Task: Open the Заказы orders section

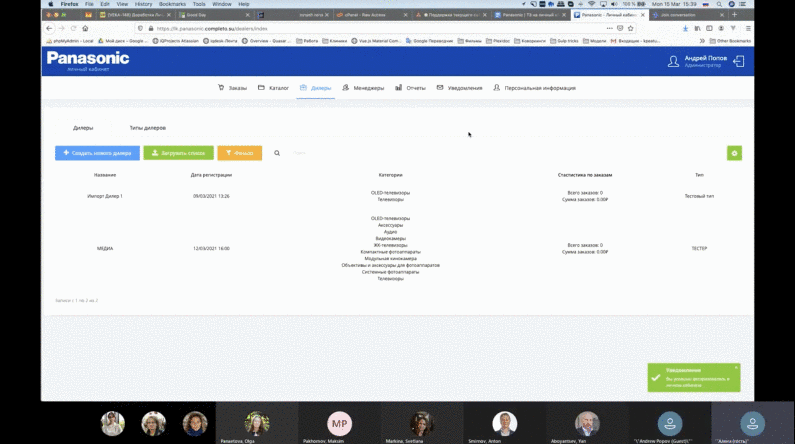Action: [x=232, y=88]
